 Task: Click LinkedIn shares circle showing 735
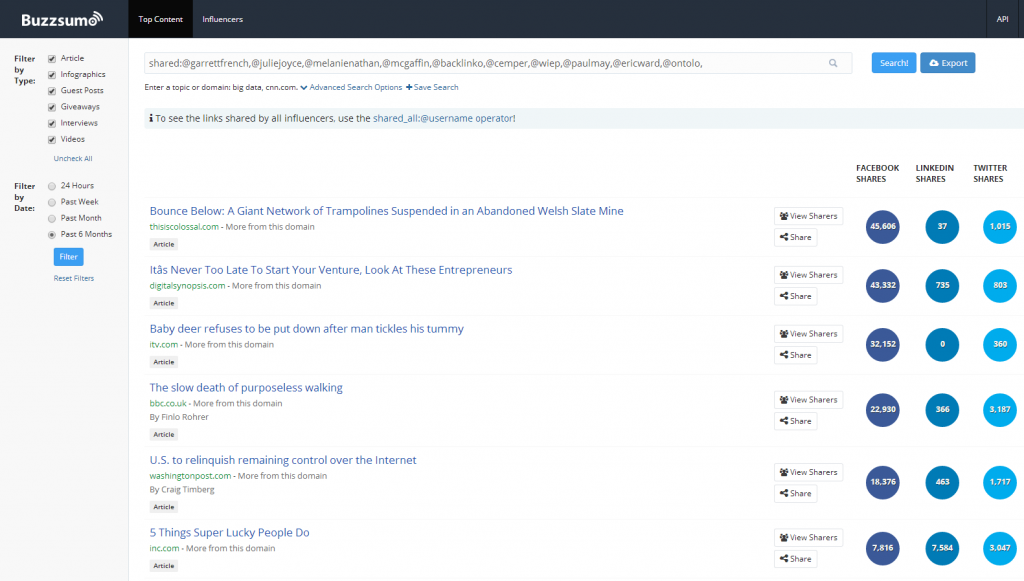click(942, 286)
